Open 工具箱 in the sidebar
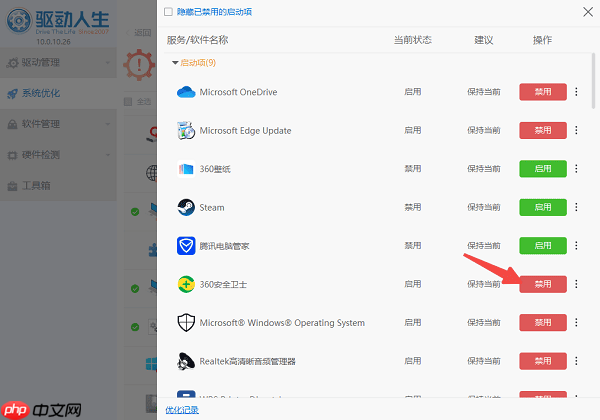 [x=58, y=186]
